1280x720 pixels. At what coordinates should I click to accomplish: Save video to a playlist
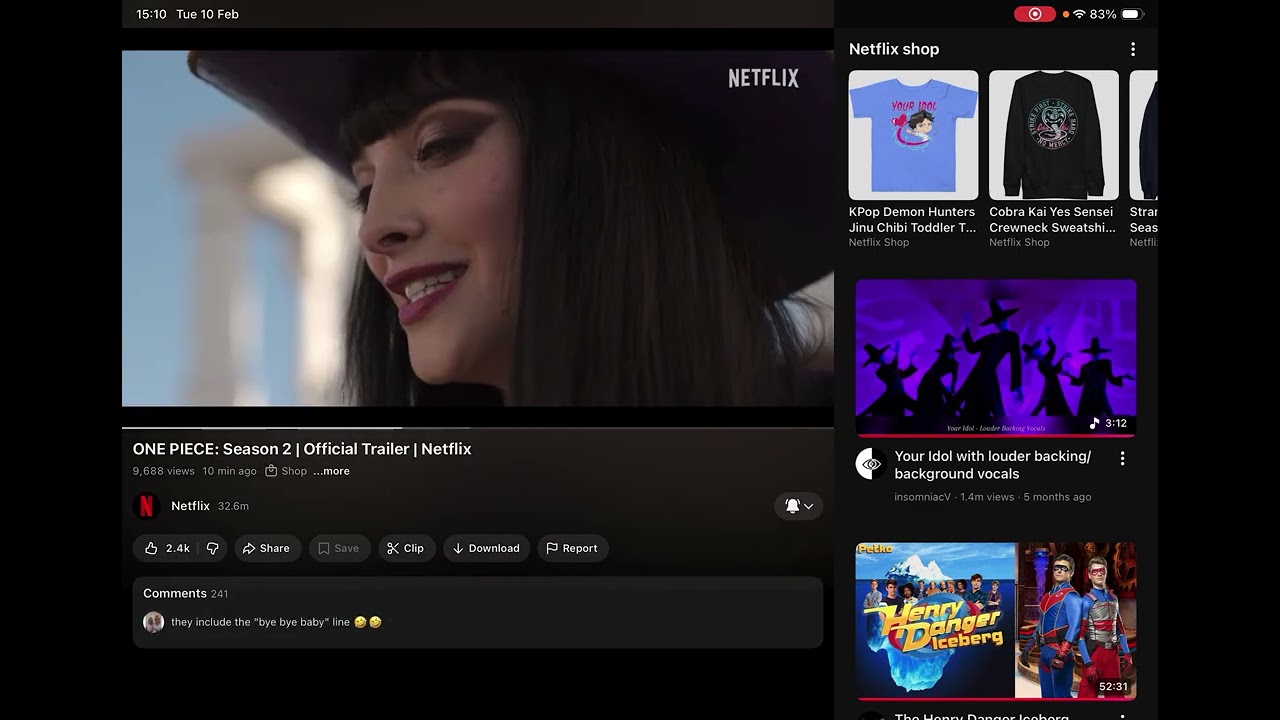[x=339, y=548]
